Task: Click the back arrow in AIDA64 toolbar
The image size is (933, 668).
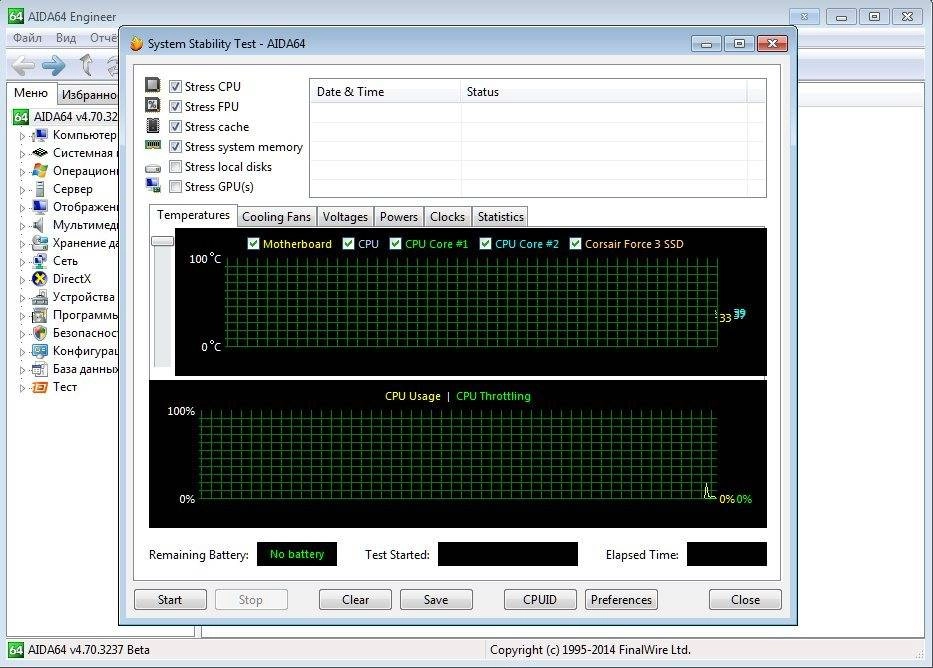Action: pyautogui.click(x=24, y=65)
